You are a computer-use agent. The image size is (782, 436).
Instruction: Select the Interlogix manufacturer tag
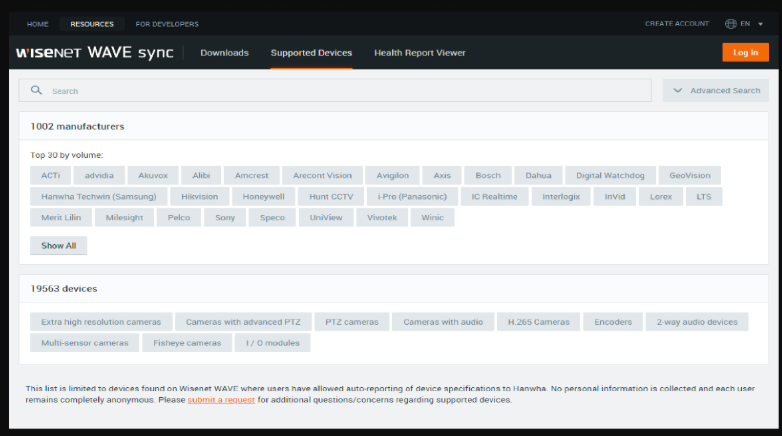[x=561, y=197]
